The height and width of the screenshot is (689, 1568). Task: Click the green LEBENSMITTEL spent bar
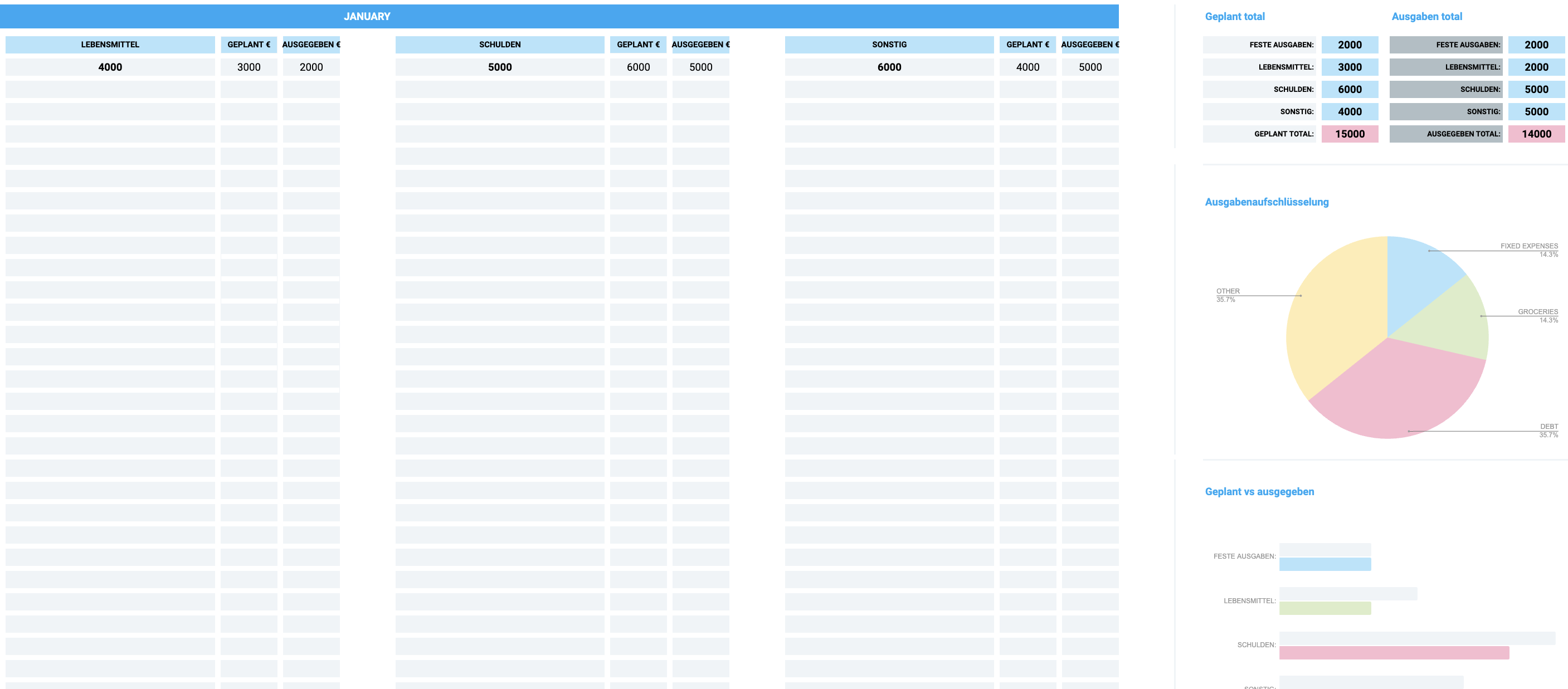click(1325, 608)
